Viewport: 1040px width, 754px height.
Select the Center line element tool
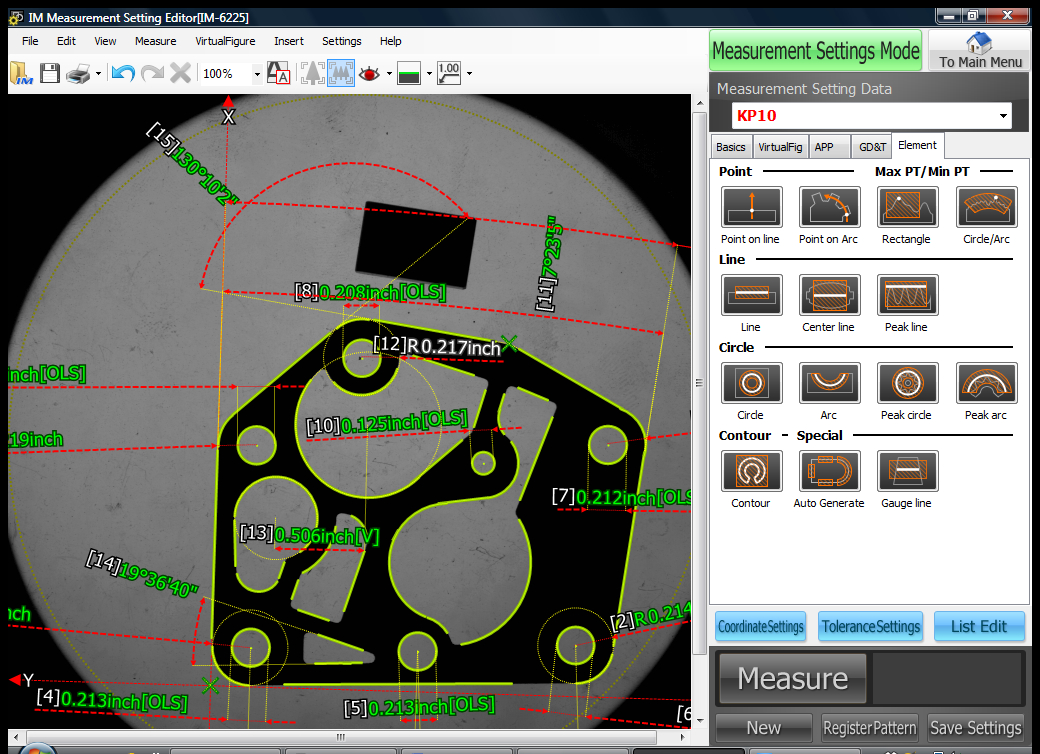coord(829,295)
